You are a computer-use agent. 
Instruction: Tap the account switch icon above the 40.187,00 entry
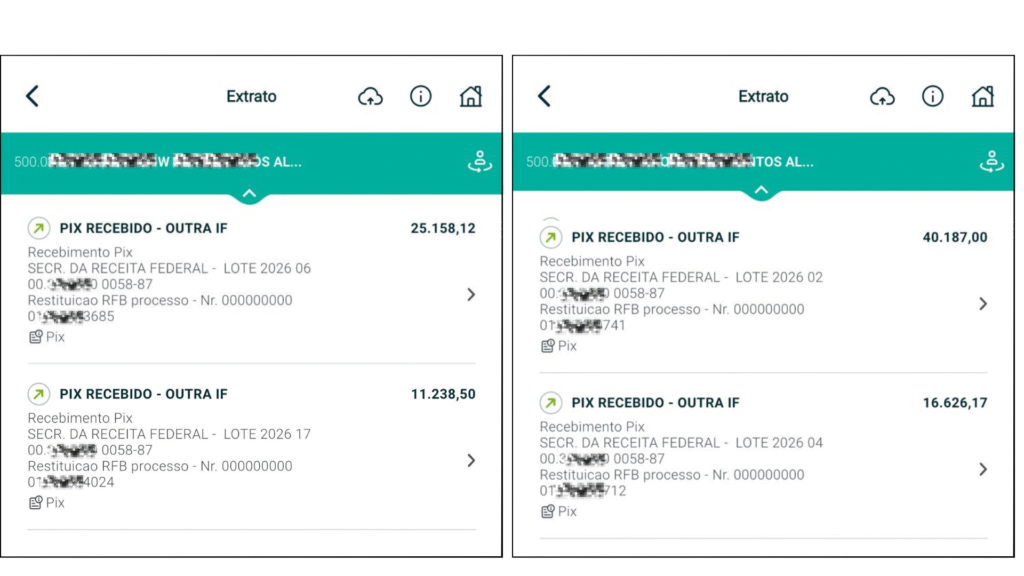(x=991, y=162)
